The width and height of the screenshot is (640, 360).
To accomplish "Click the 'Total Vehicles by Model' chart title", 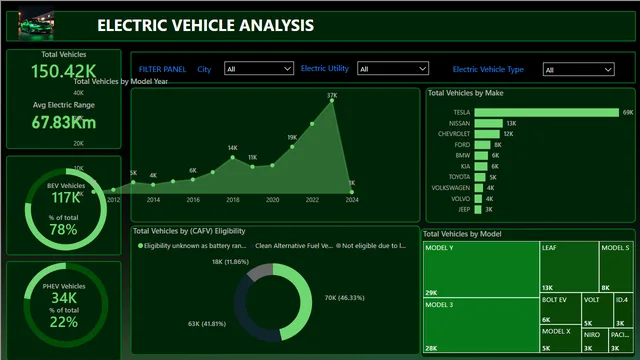I will [462, 234].
